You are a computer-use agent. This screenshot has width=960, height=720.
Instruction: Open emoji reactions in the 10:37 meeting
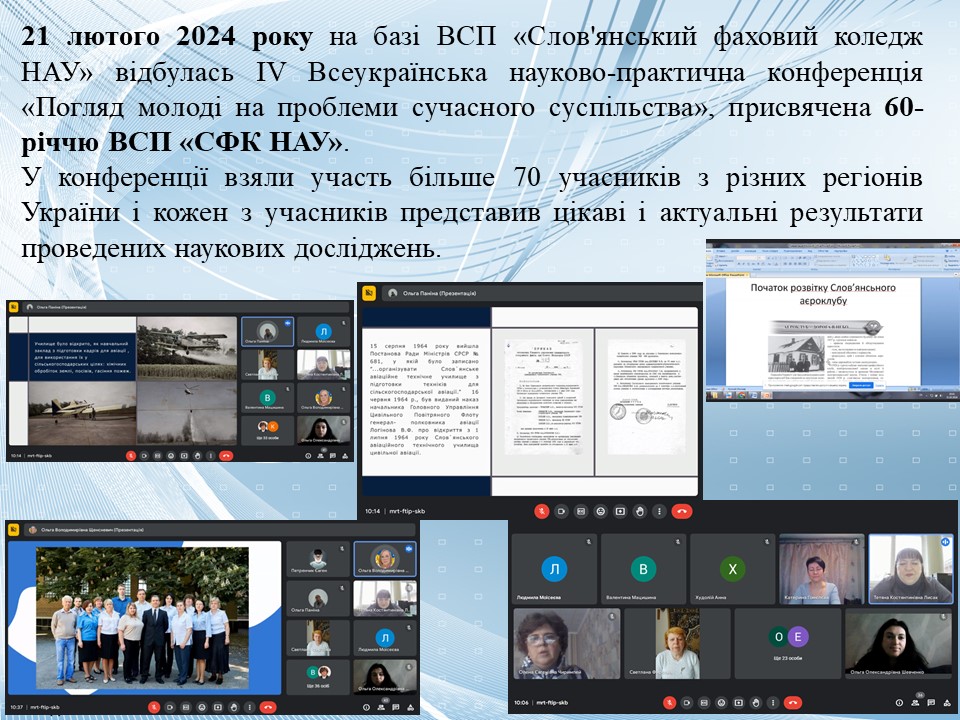coord(201,707)
